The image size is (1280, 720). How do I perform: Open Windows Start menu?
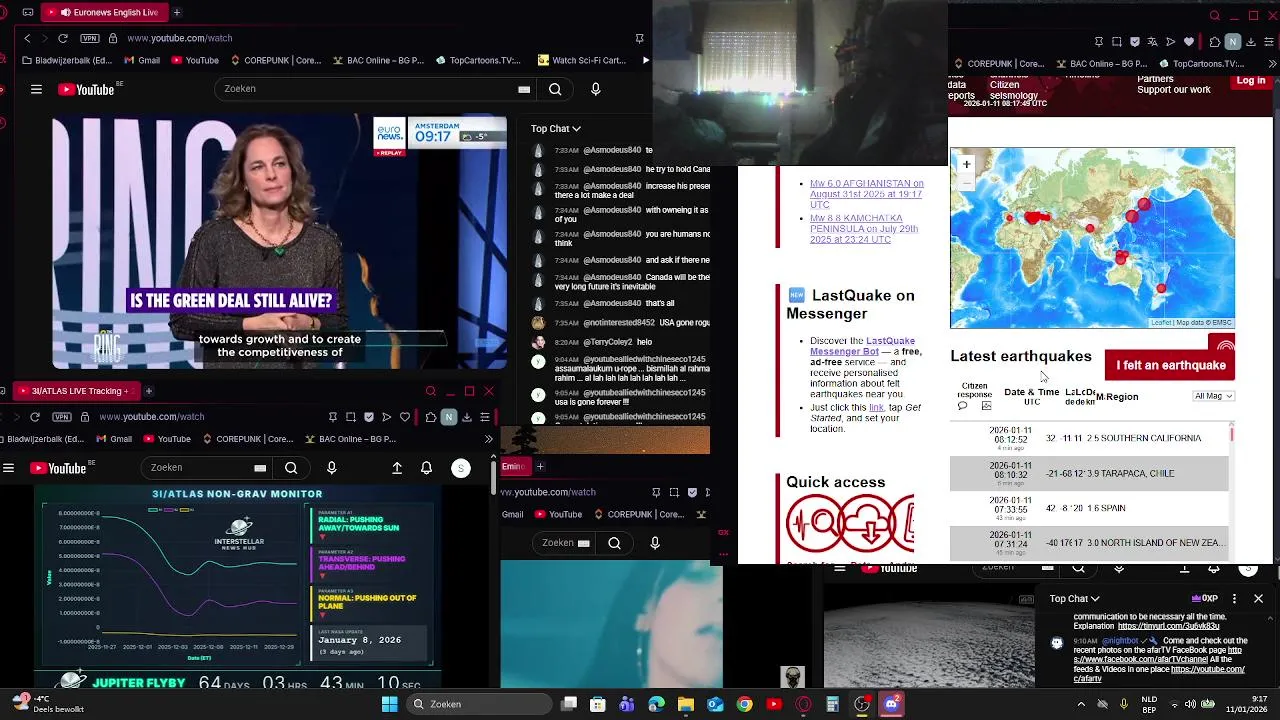pos(389,704)
